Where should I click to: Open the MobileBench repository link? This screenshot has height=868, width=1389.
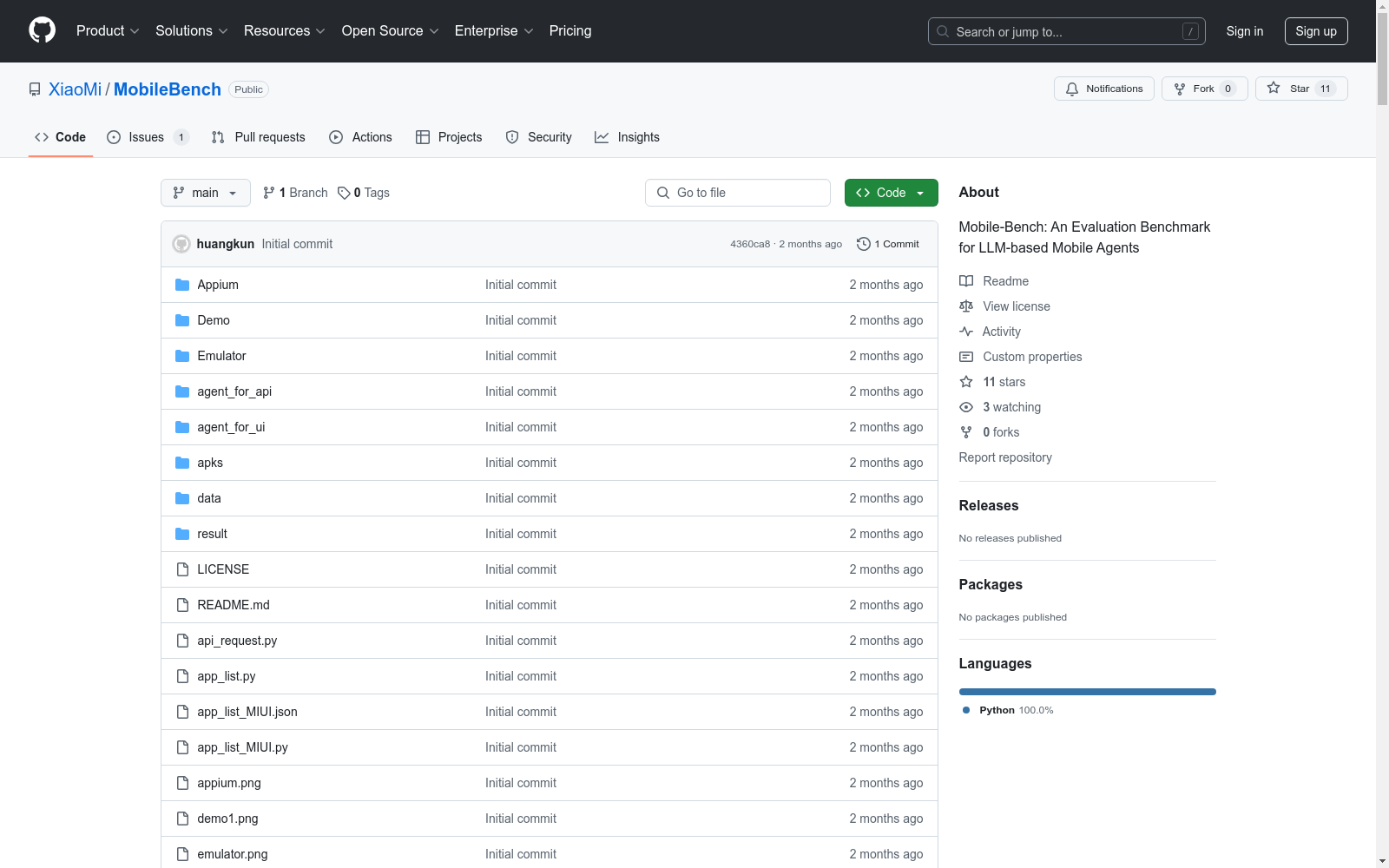(x=168, y=89)
